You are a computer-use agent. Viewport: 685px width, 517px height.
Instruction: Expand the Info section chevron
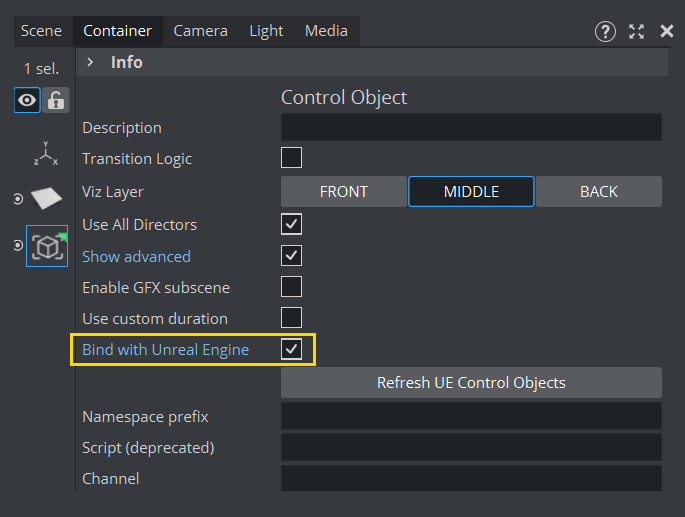[90, 62]
